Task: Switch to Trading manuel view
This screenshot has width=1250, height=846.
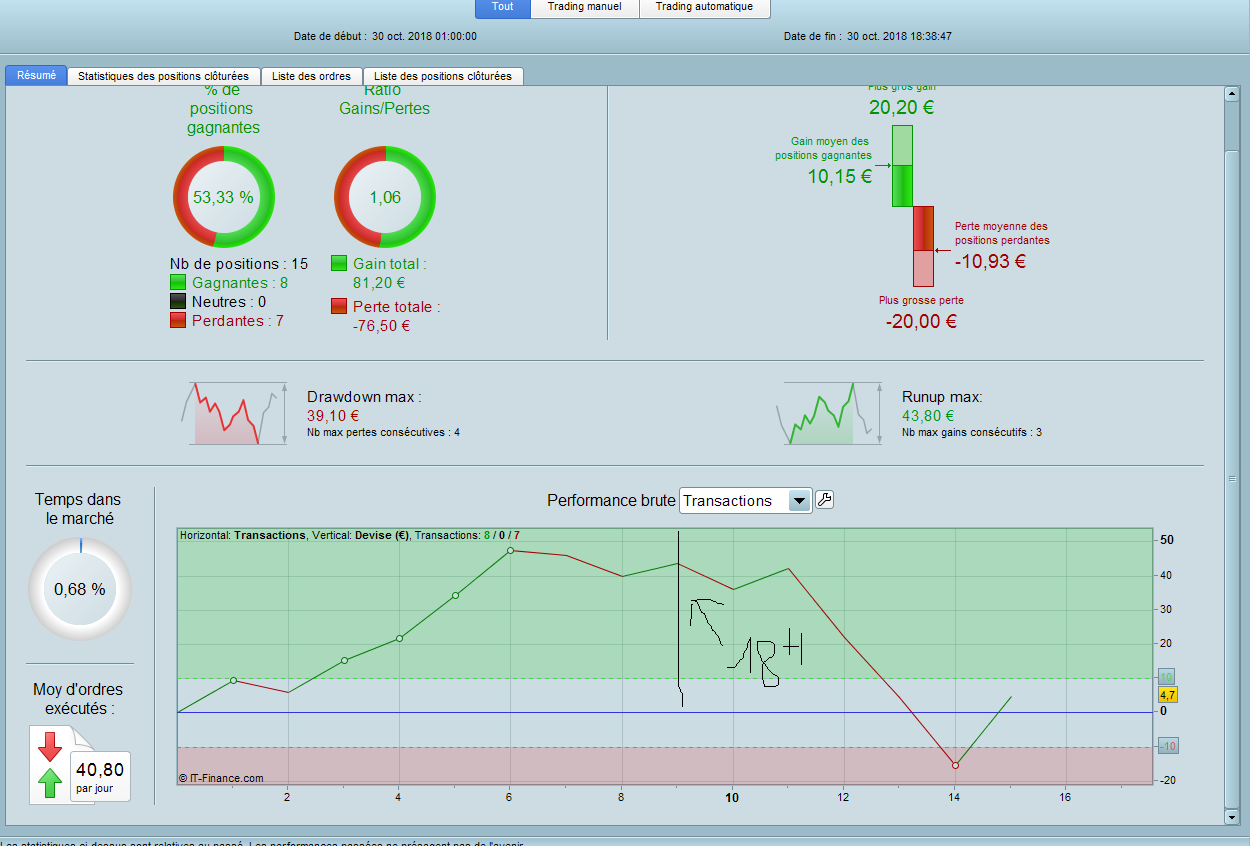Action: (x=585, y=7)
